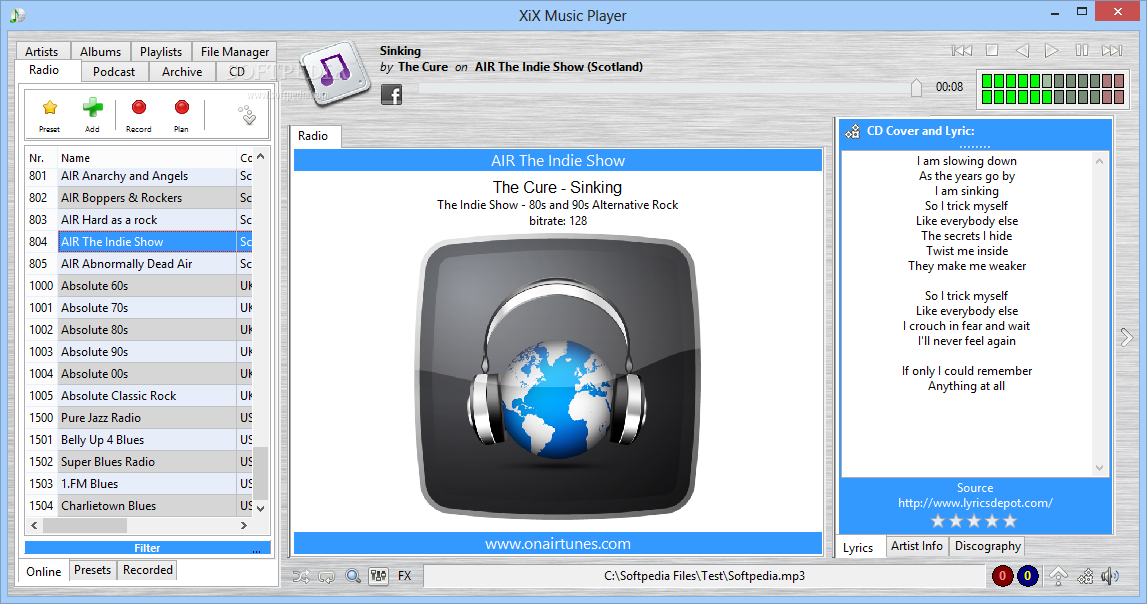The height and width of the screenshot is (604, 1147).
Task: Start playback with the Play button
Action: 1051,50
